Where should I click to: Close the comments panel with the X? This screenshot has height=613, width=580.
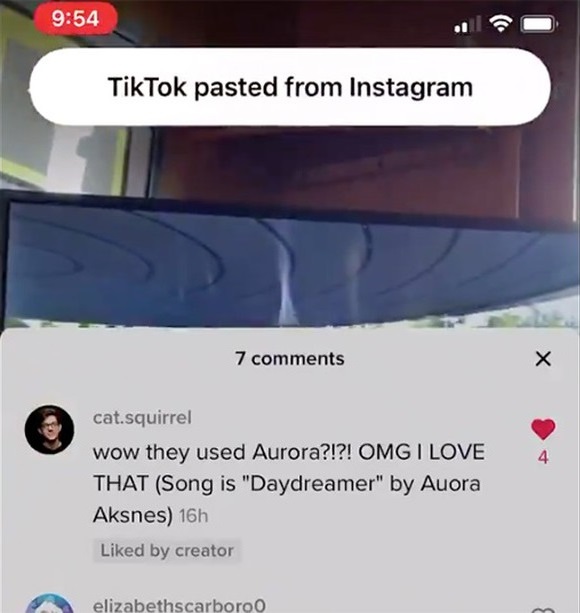click(x=543, y=358)
